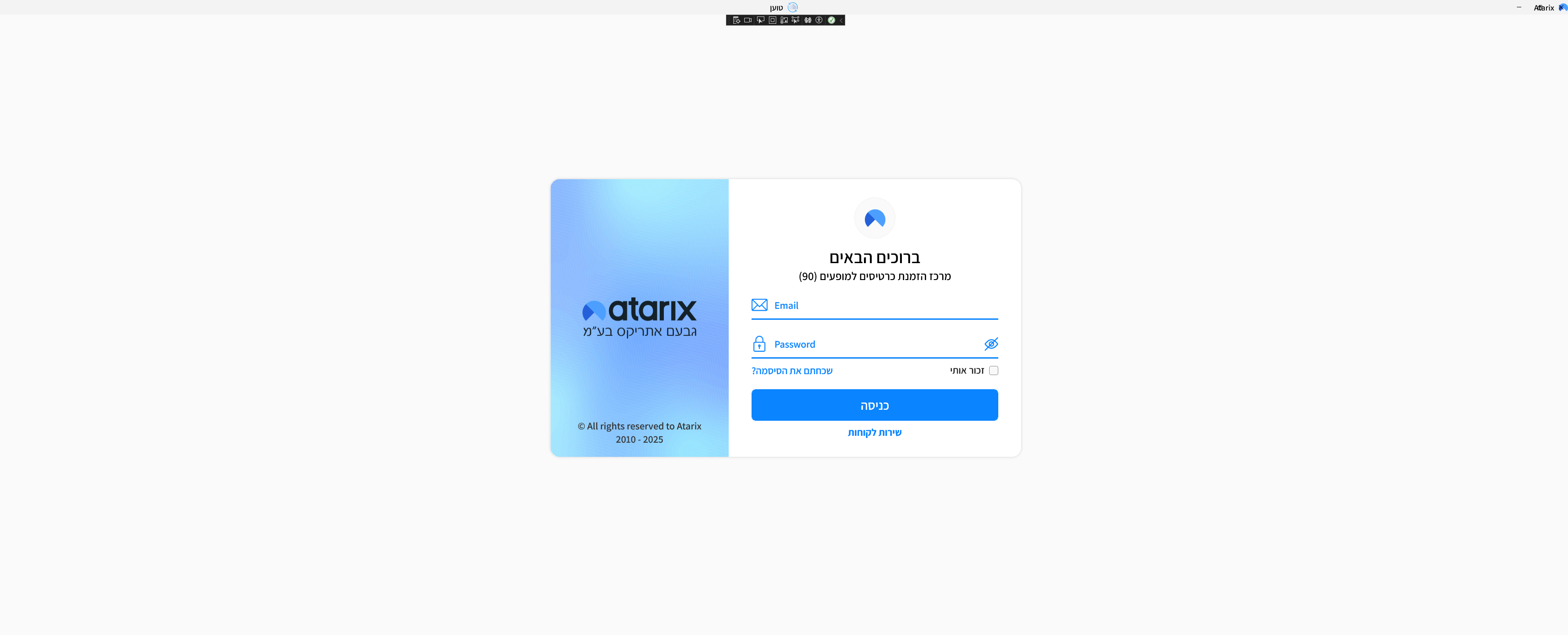Click the thermometer layout icon in debug toolbar

coord(784,20)
